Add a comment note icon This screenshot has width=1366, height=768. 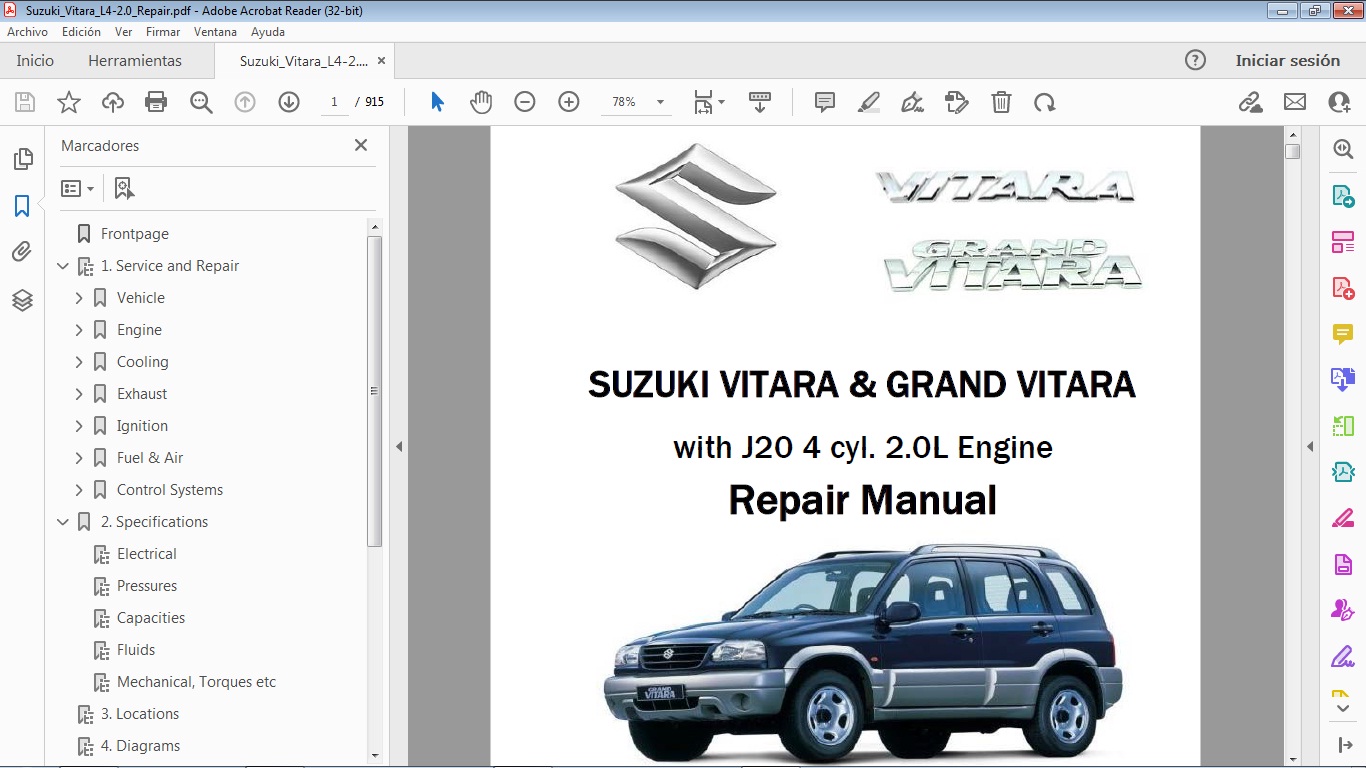tap(825, 102)
